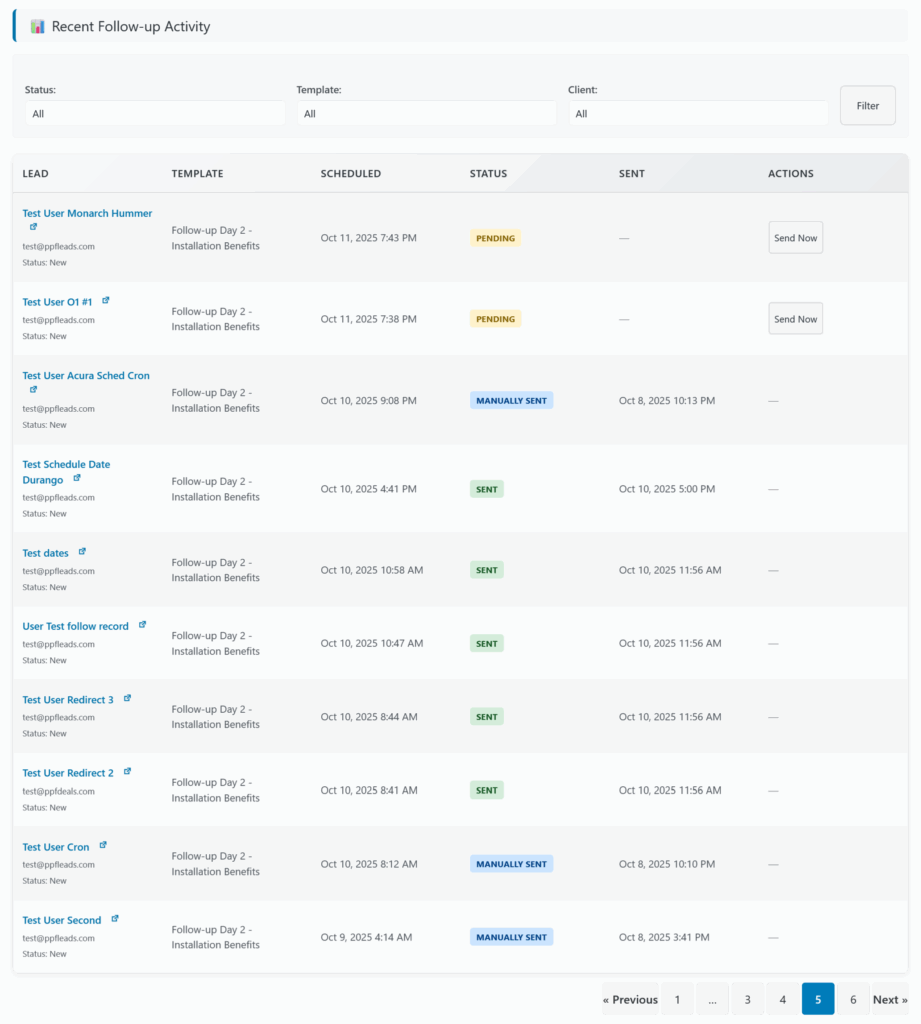The height and width of the screenshot is (1024, 921).
Task: Go to Previous page of results
Action: 630,999
